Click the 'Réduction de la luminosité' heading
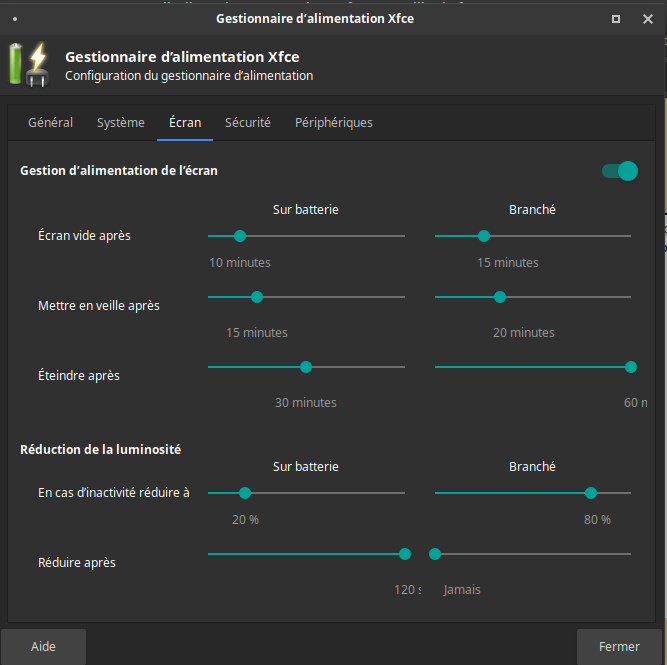Screen dimensions: 667x665 tap(100, 450)
